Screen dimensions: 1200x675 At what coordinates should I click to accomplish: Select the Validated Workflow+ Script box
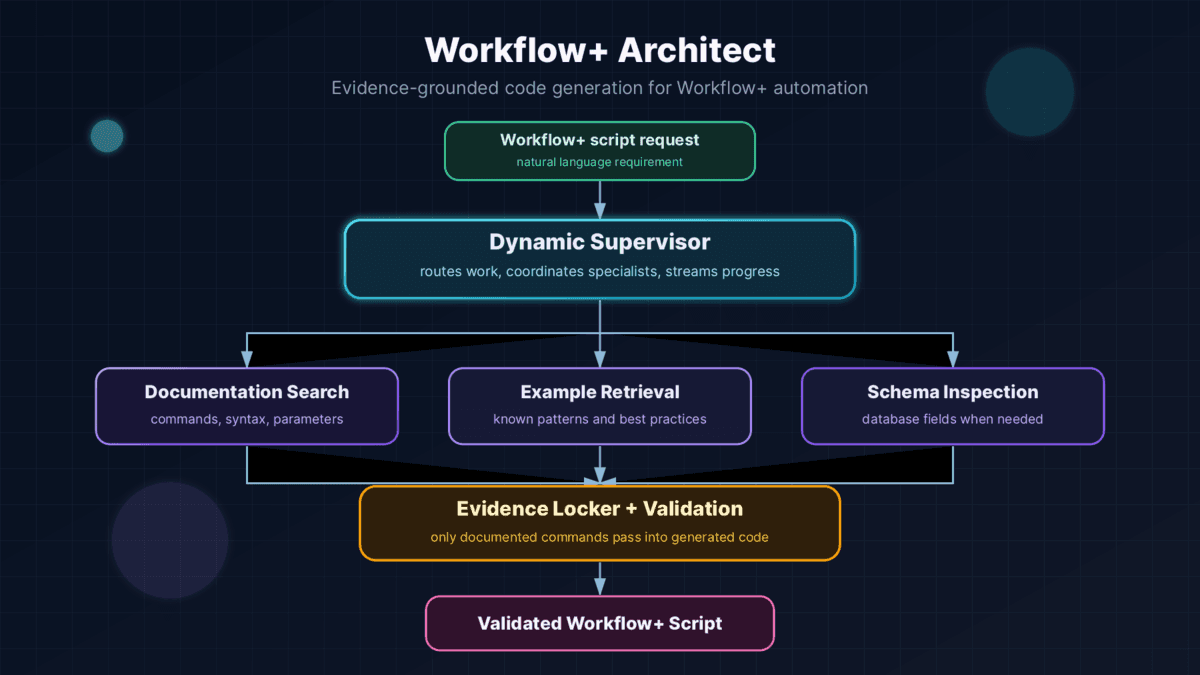(x=600, y=623)
